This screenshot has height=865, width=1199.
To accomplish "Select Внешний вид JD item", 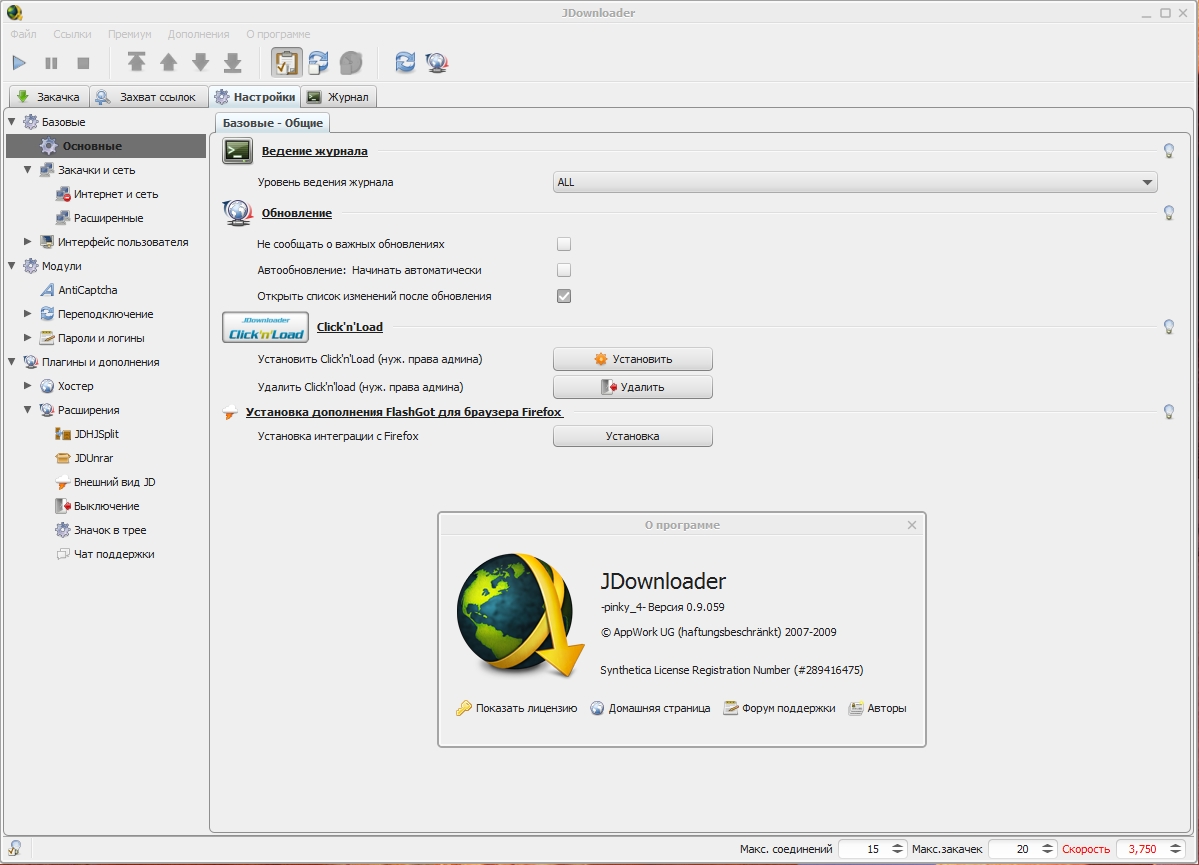I will pyautogui.click(x=106, y=482).
